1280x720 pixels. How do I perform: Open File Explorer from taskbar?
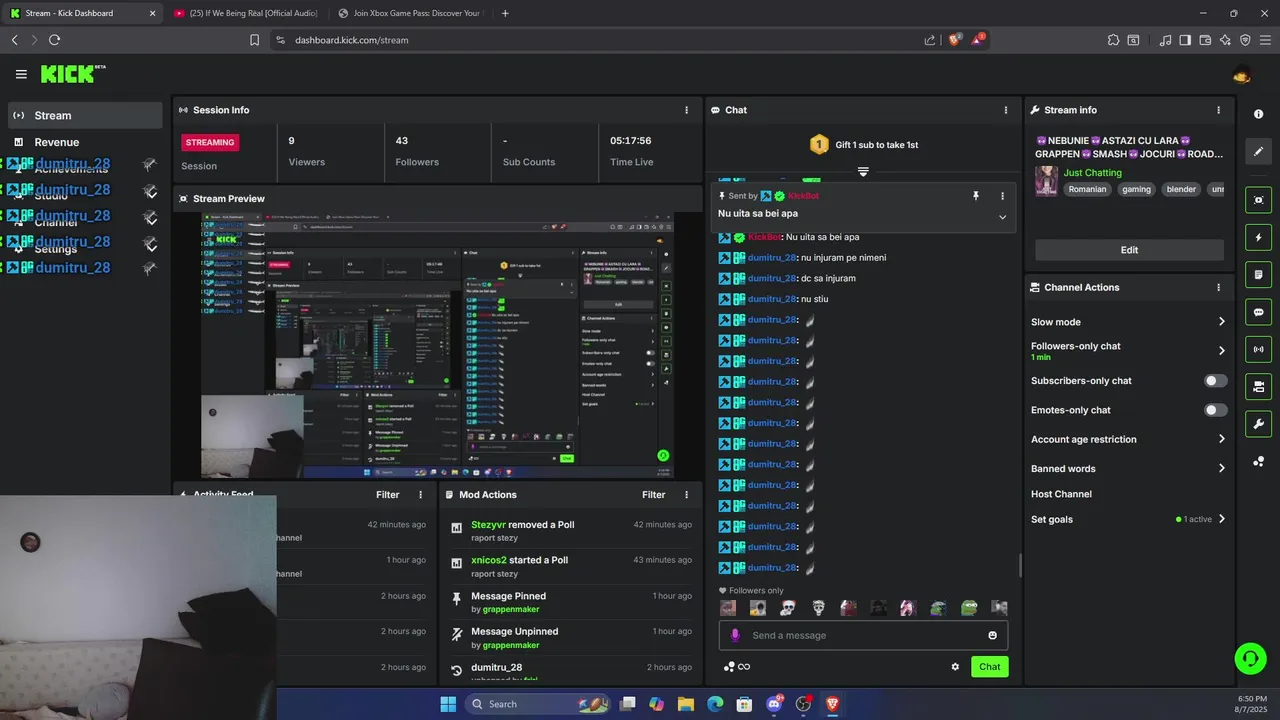(x=686, y=704)
